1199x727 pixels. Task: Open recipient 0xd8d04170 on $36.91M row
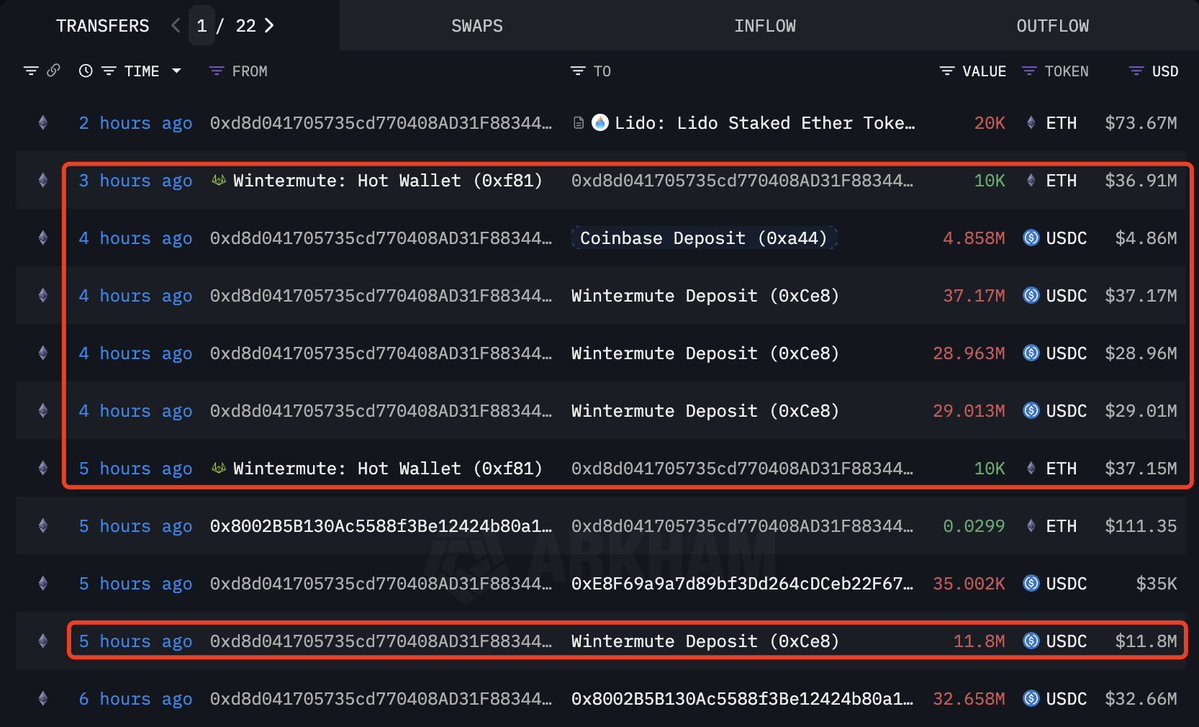point(742,180)
